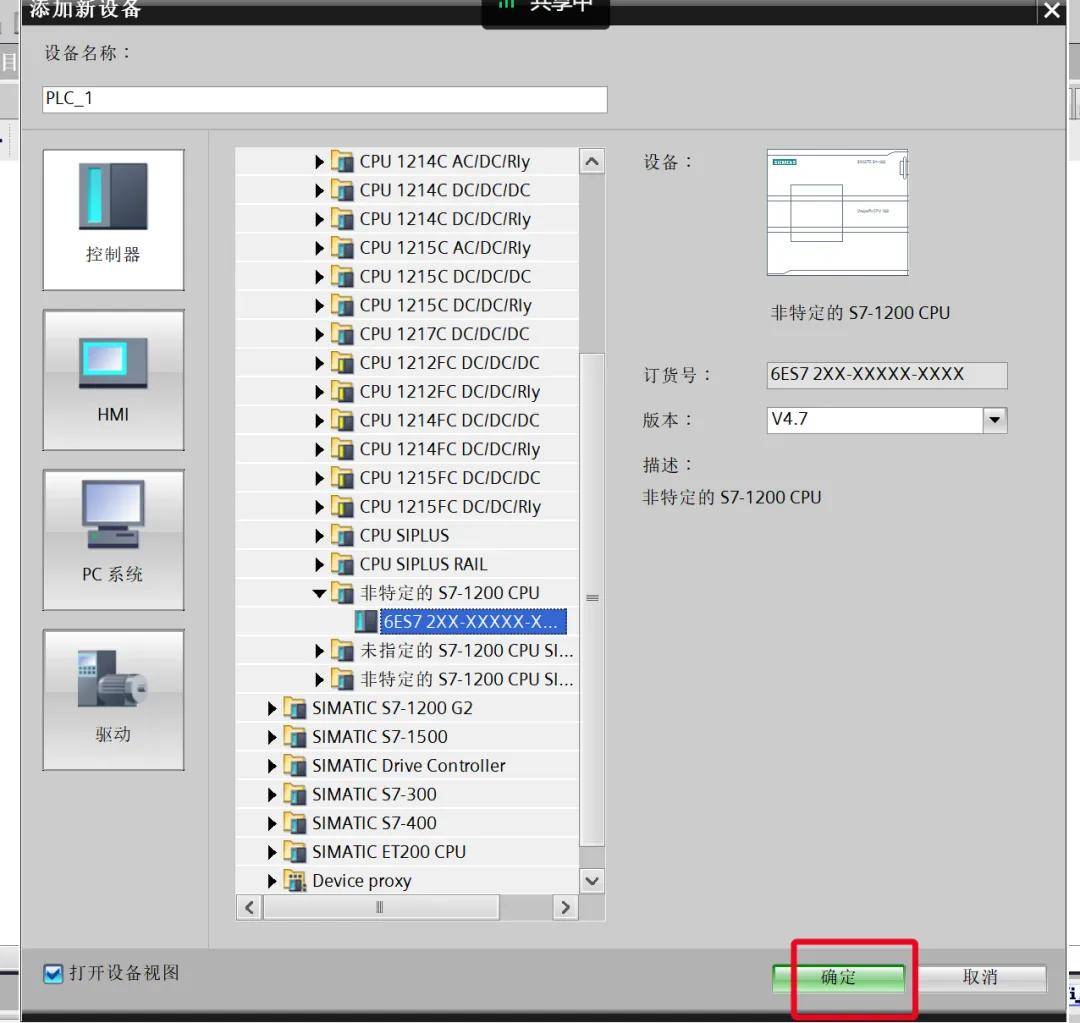Select the HMI device category icon
The height and width of the screenshot is (1023, 1080).
click(x=113, y=380)
